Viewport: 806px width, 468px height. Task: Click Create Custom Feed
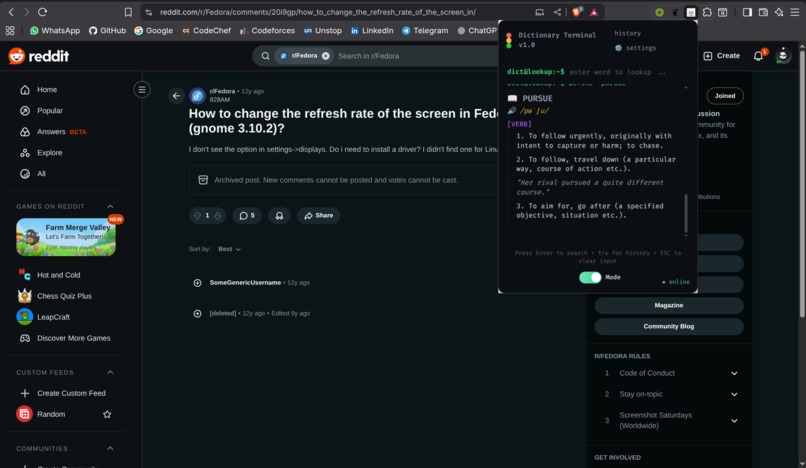(x=69, y=393)
